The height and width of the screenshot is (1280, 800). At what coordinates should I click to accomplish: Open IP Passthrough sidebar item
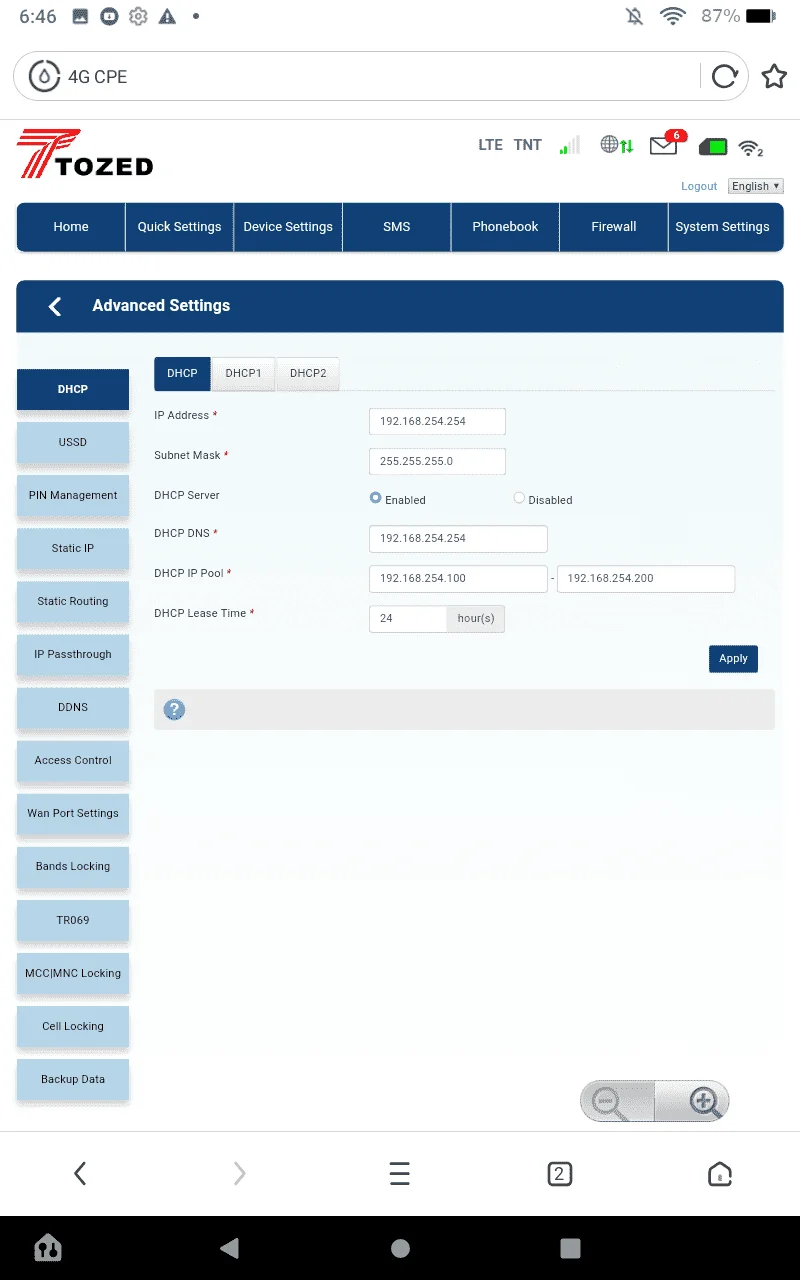pos(73,654)
